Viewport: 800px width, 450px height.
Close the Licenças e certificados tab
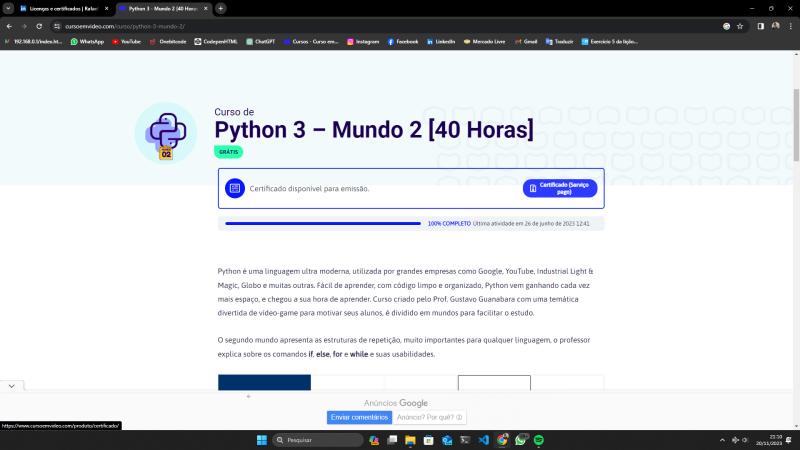[106, 9]
